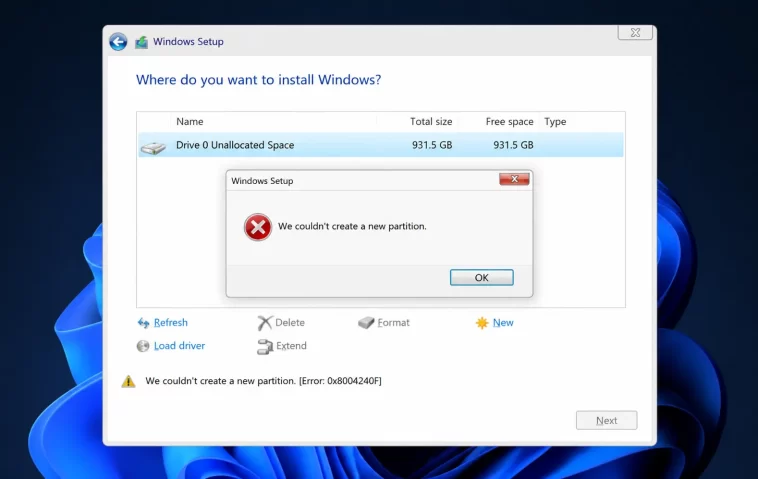Click the Format drive icon
The image size is (758, 479).
pyautogui.click(x=366, y=322)
